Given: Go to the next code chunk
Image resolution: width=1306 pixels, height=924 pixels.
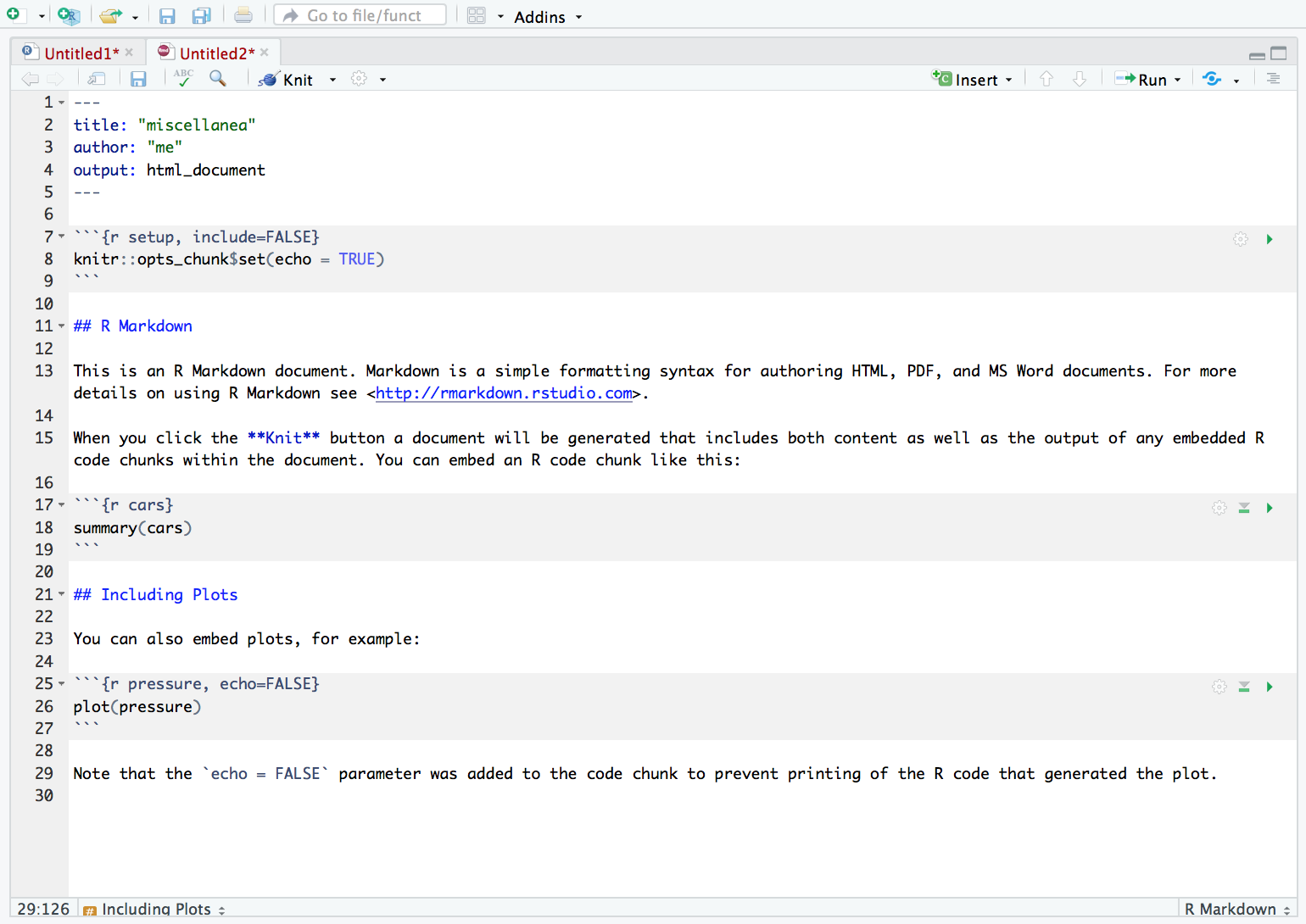Looking at the screenshot, I should coord(1080,79).
